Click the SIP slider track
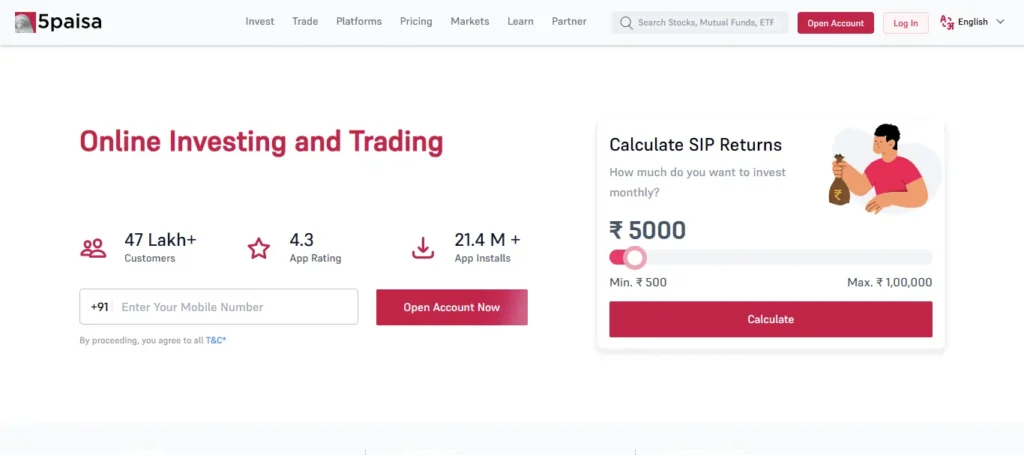 pyautogui.click(x=771, y=257)
